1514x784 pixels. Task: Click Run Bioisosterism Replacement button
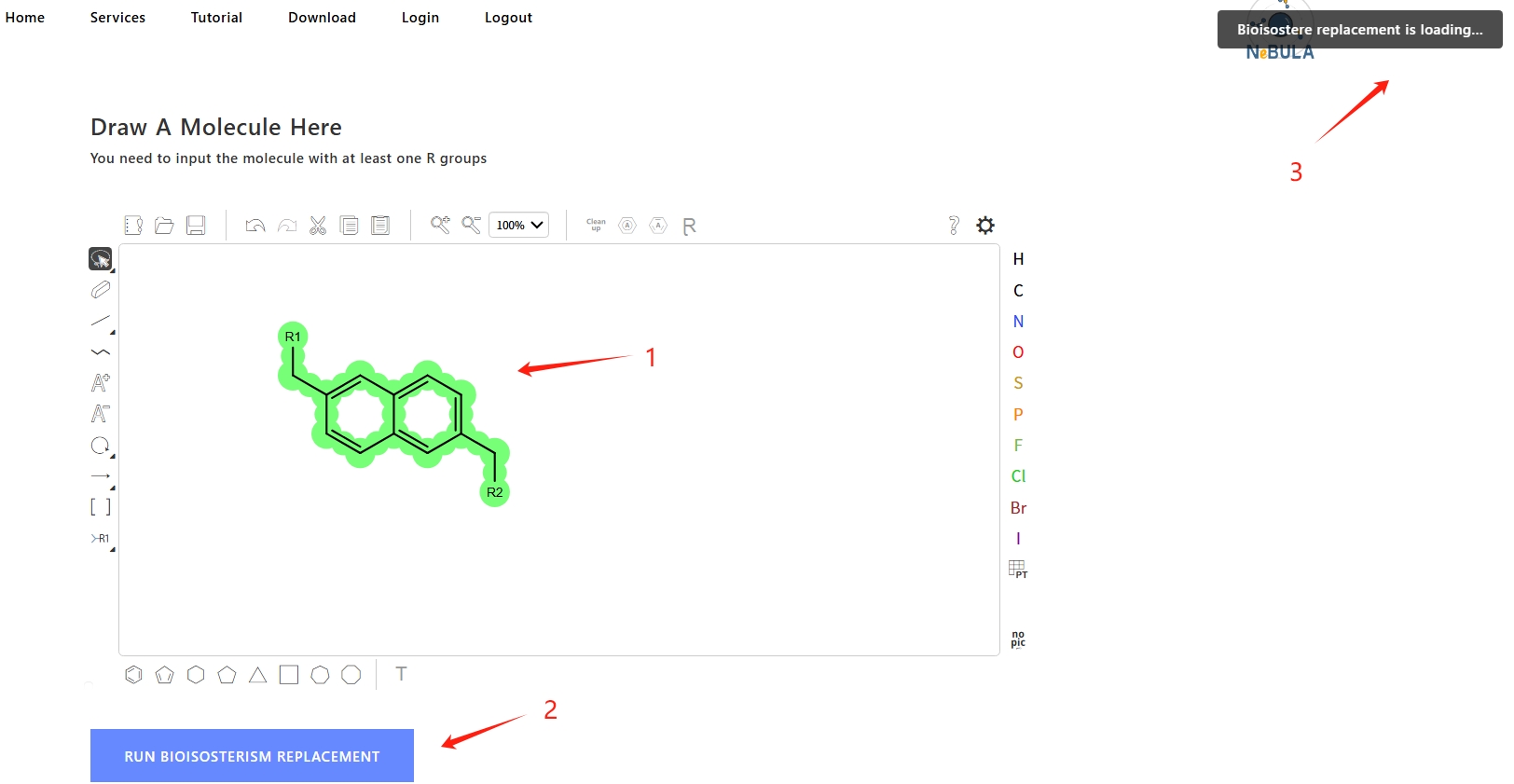click(x=252, y=756)
